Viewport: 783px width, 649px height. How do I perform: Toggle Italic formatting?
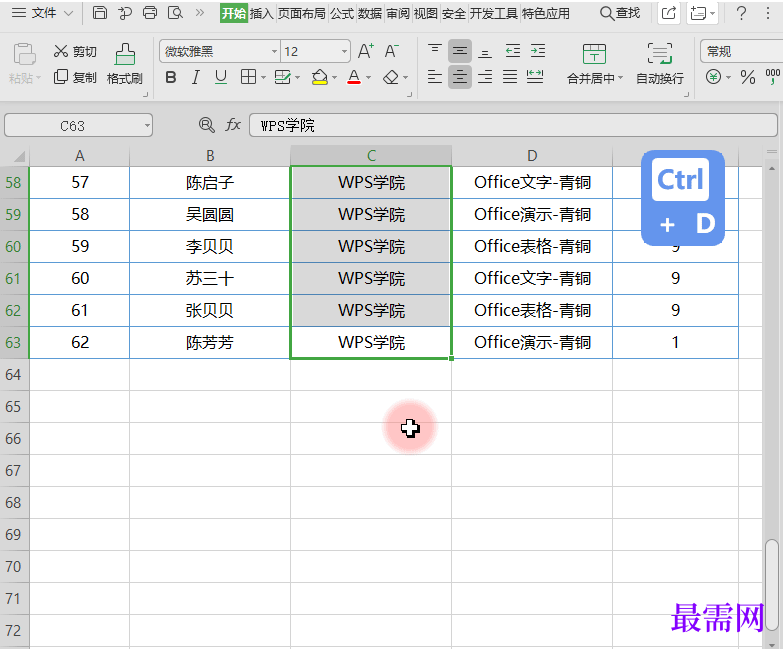coord(195,77)
